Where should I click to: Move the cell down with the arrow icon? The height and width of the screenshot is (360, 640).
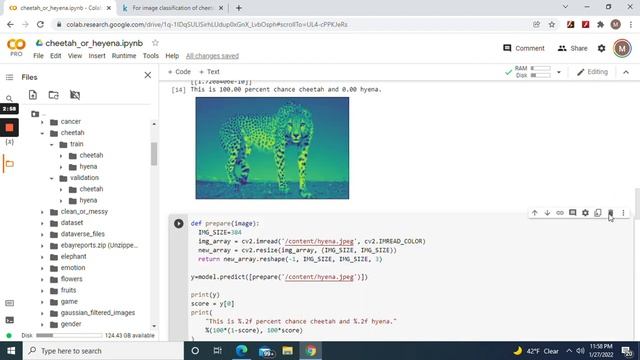click(547, 213)
